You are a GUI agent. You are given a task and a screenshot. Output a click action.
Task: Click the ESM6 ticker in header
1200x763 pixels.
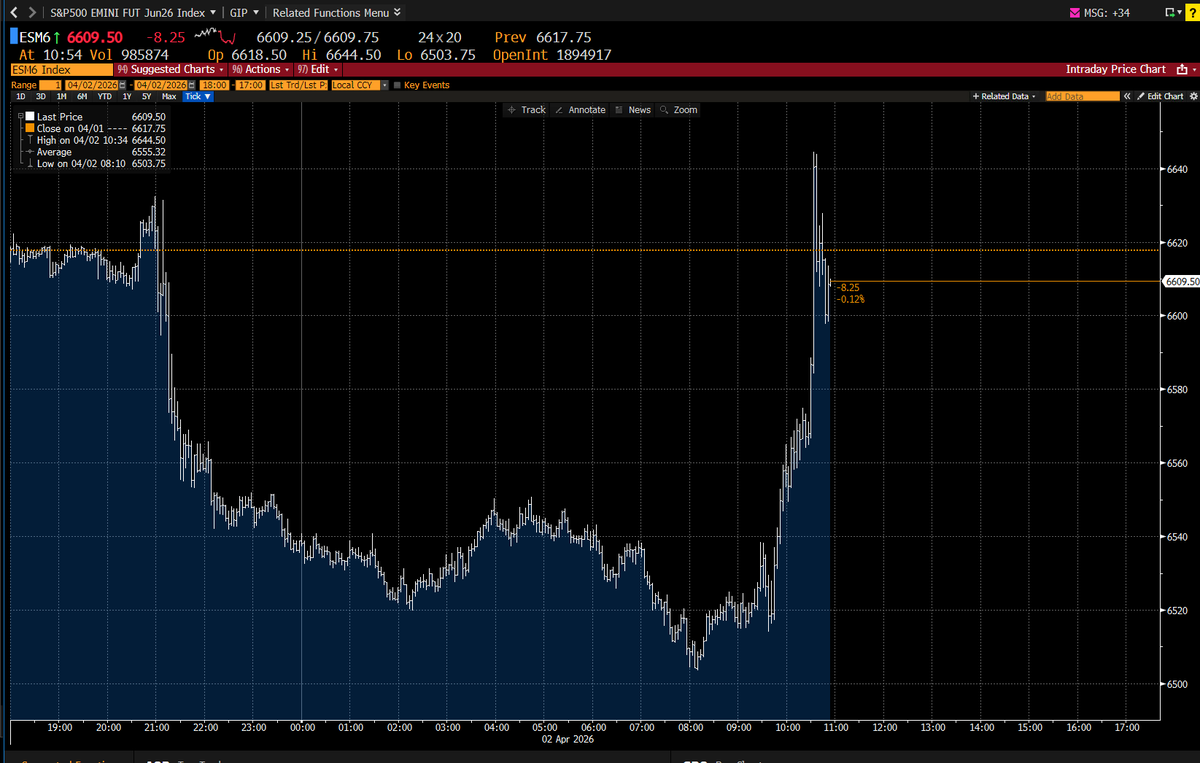click(36, 38)
